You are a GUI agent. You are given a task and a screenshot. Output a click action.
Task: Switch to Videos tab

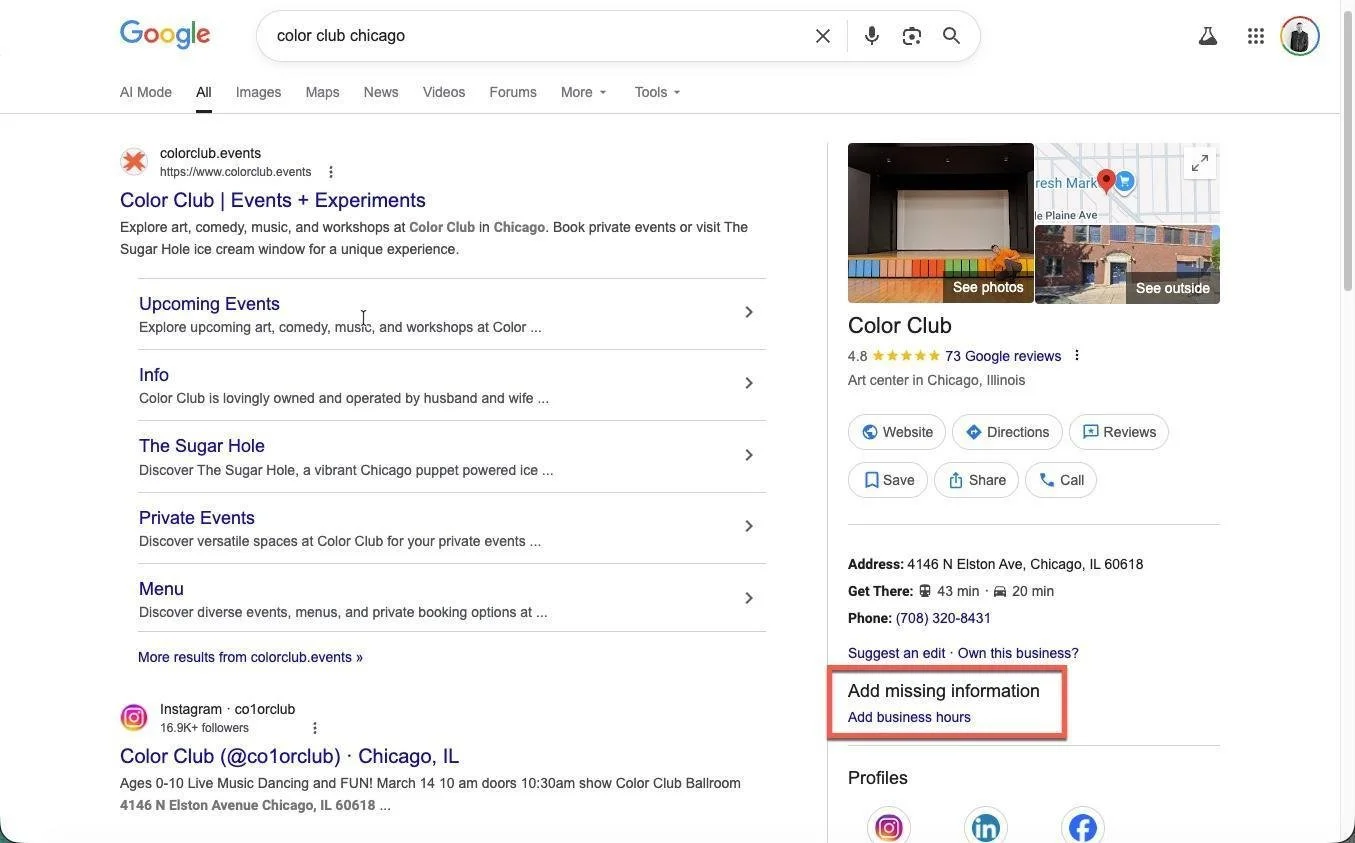444,92
